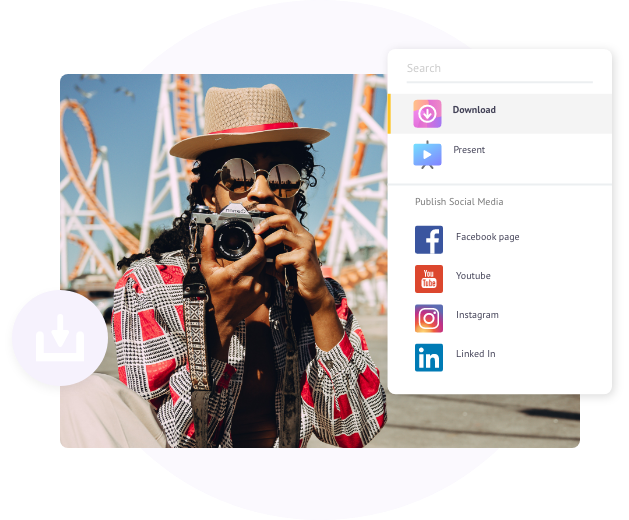Click the pink Download arrow icon
The image size is (629, 520).
pos(427,113)
